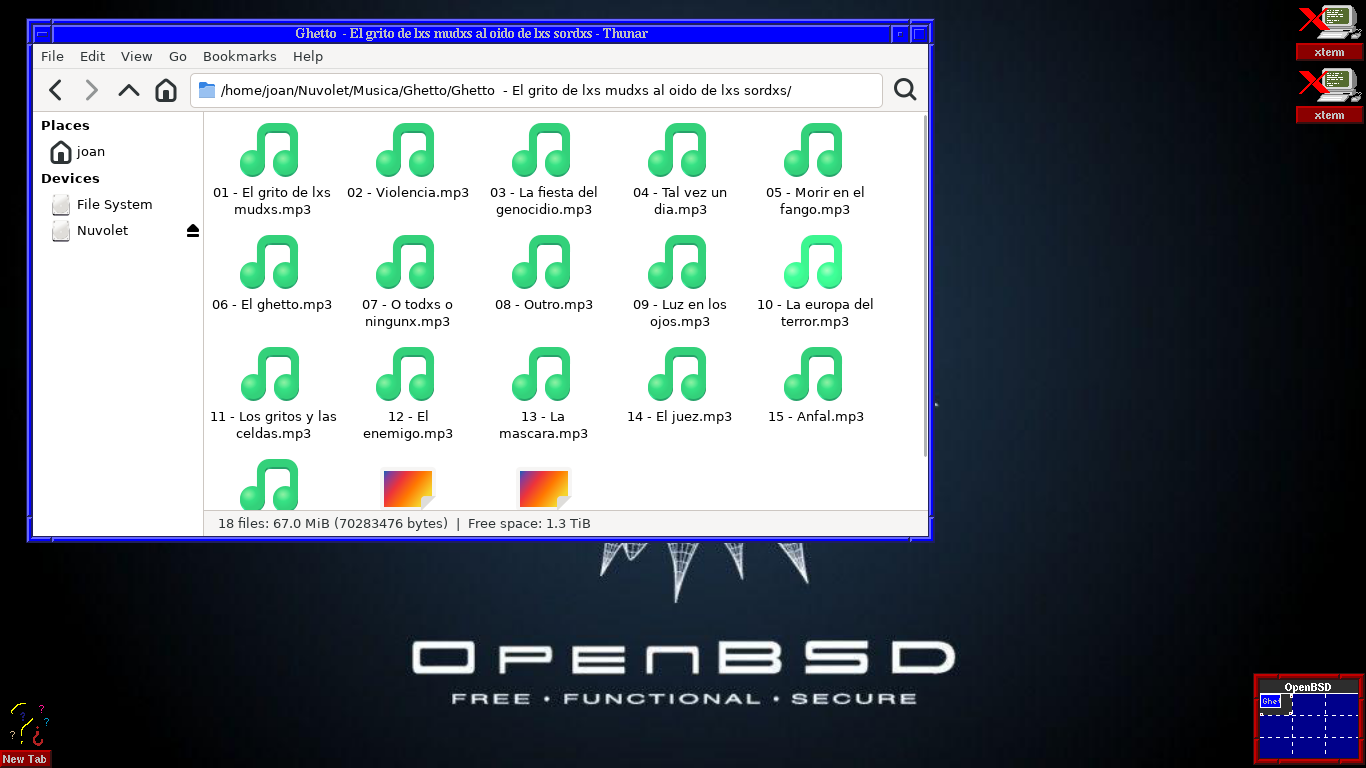The image size is (1366, 768).
Task: Select 07 - O todxs o ningunx.mp3 icon
Action: click(406, 262)
